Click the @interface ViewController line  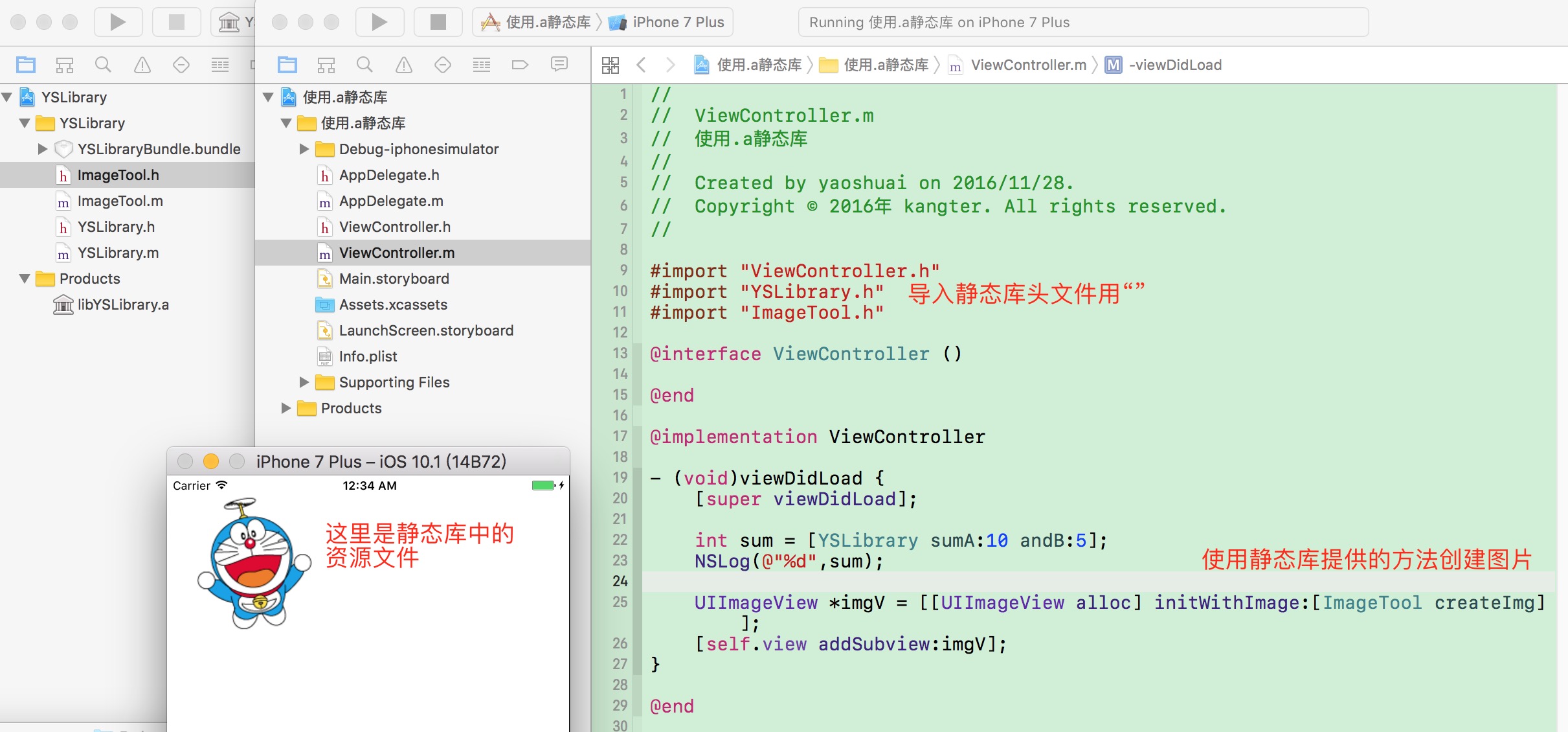pos(806,354)
